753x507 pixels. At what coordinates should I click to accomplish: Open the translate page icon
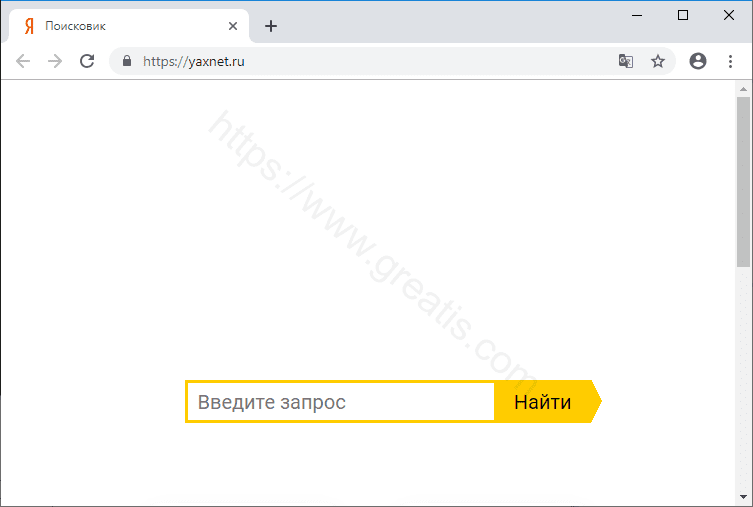[626, 61]
